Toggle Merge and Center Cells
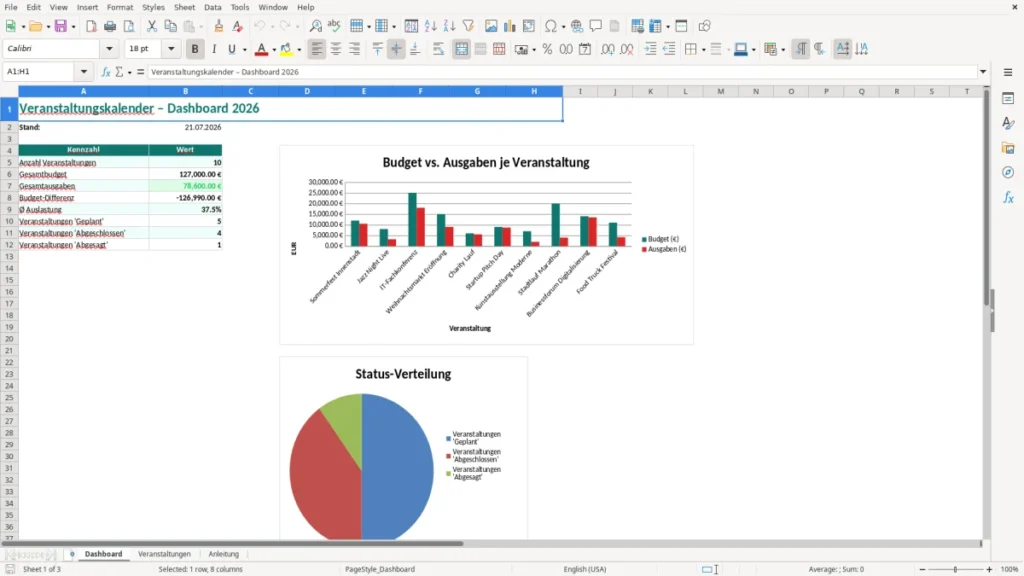1024x576 pixels. 461,49
